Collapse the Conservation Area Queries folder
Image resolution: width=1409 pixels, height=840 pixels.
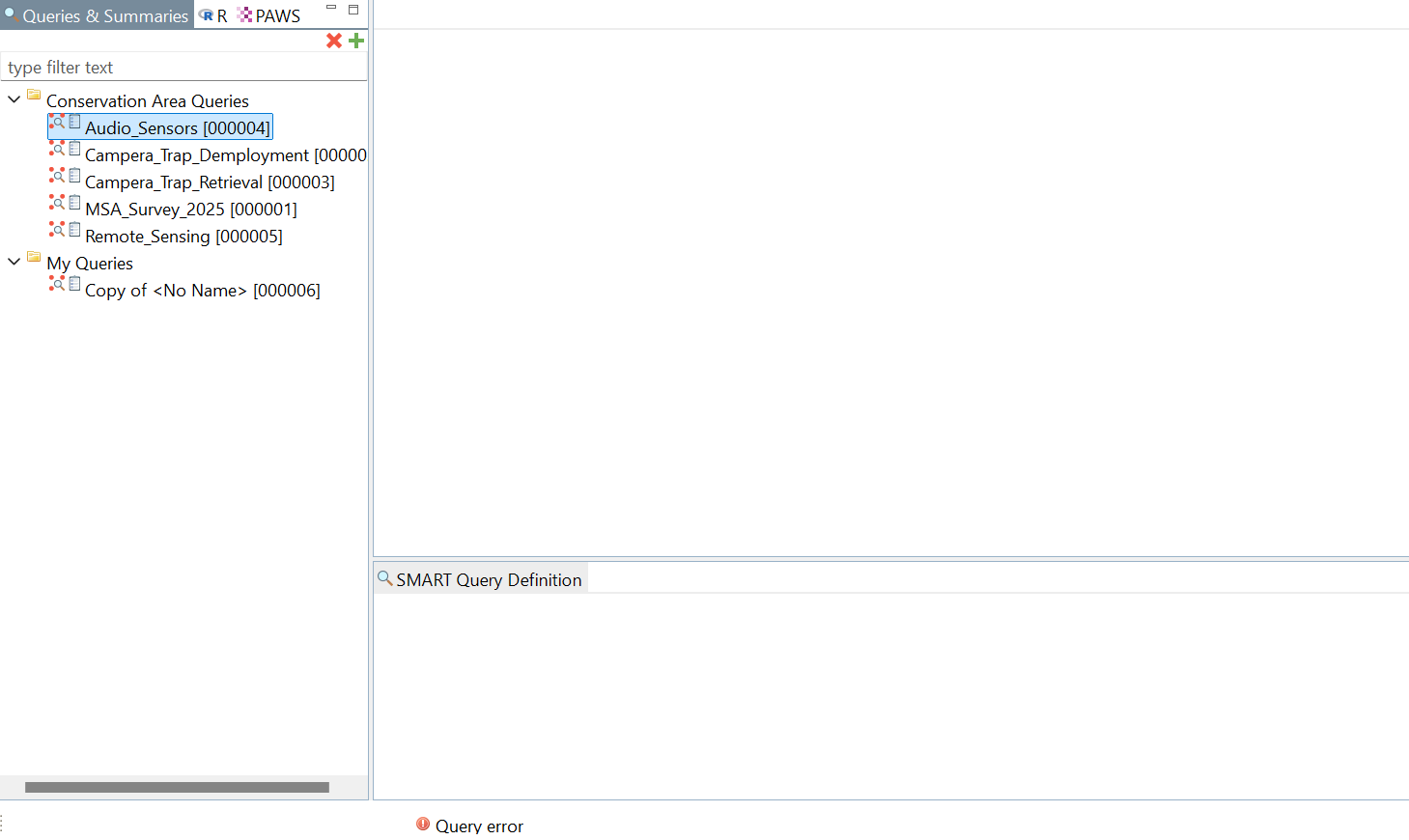(14, 99)
